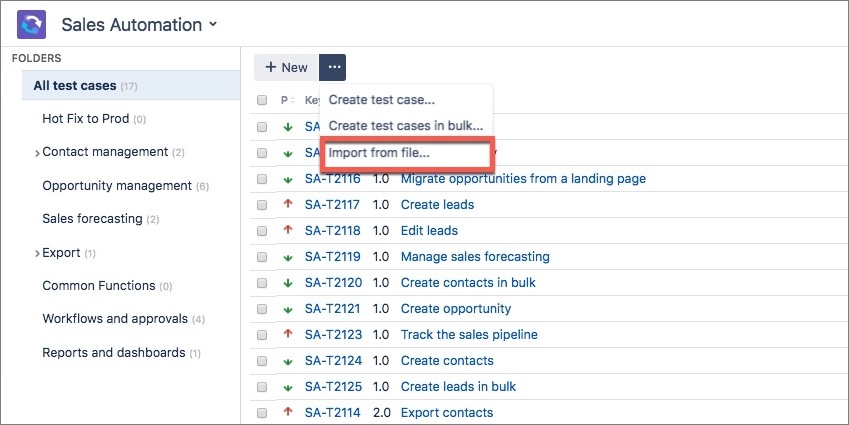Click the green down priority arrow for SA-T2116
This screenshot has width=849, height=425.
(288, 179)
